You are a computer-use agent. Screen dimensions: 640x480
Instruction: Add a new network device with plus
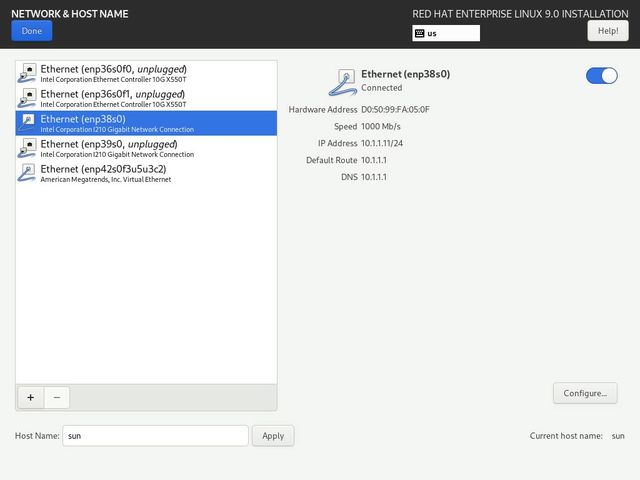coord(31,397)
